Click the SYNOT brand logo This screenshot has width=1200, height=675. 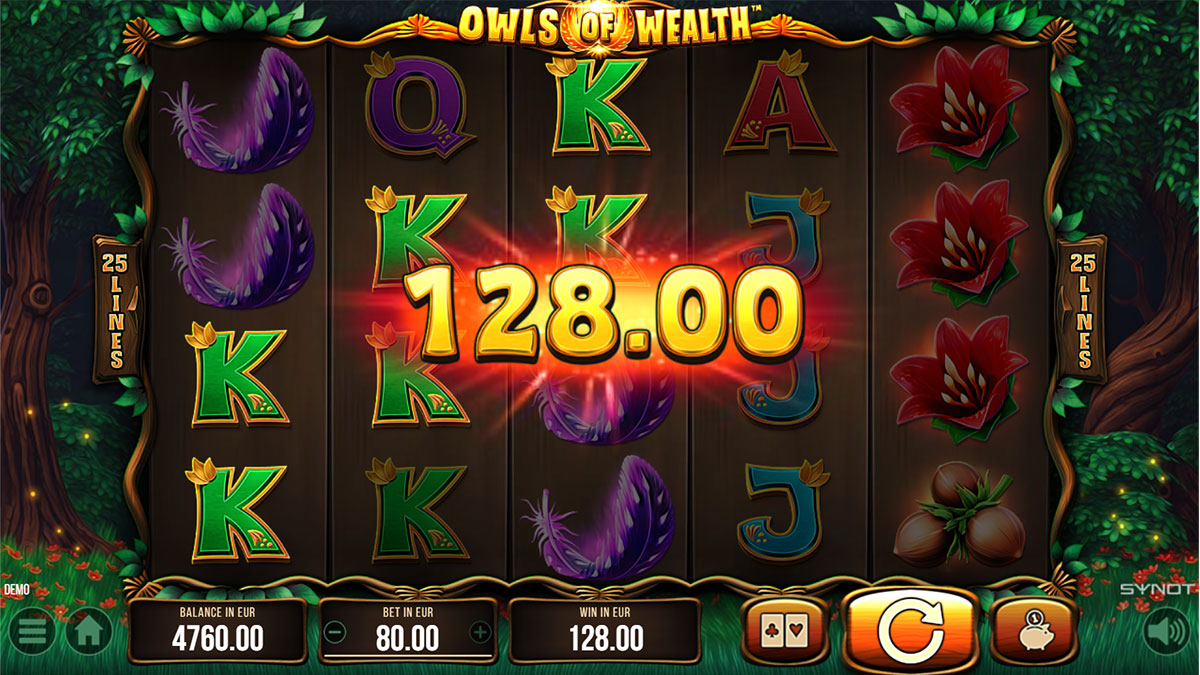tap(1158, 589)
